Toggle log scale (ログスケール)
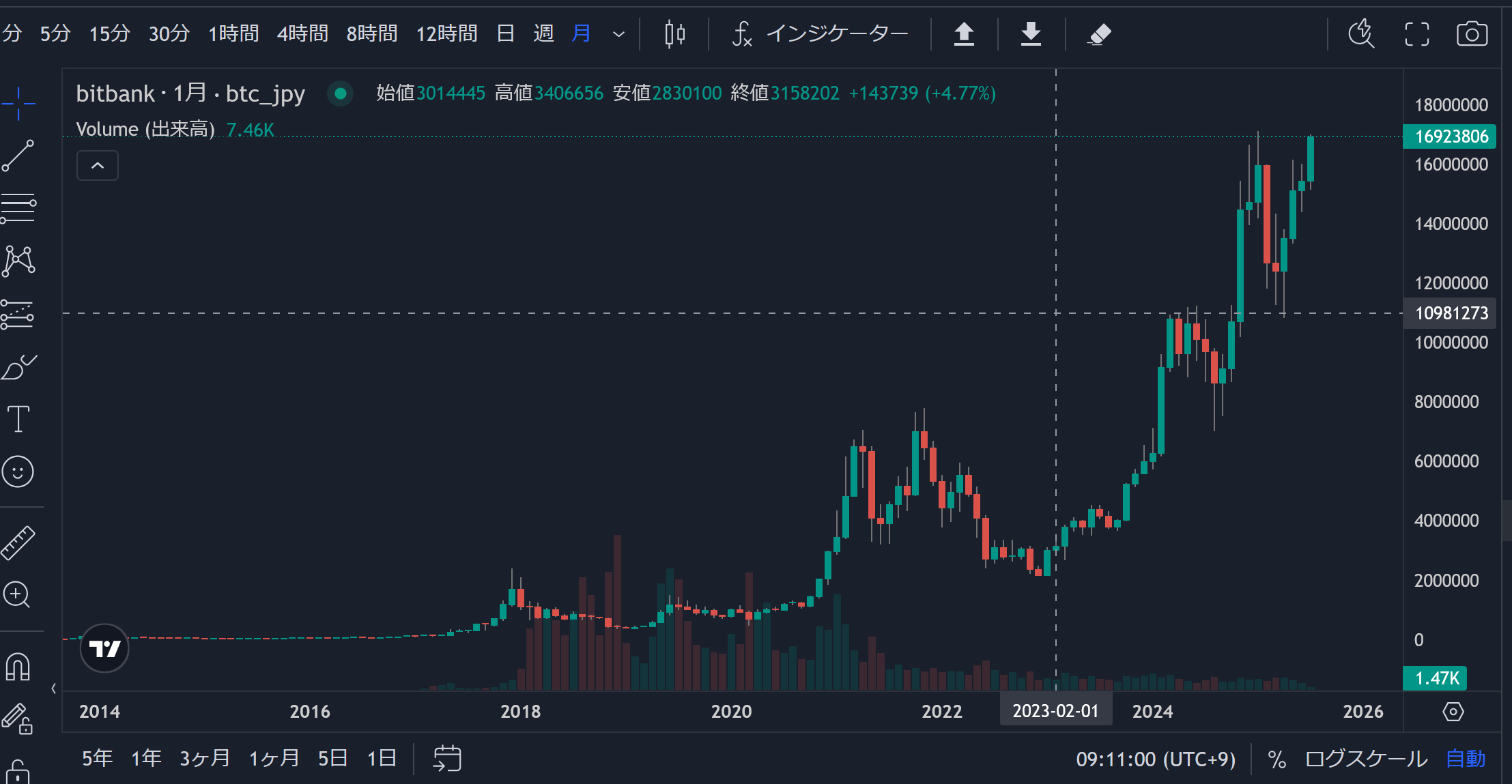This screenshot has width=1512, height=784. click(1366, 759)
